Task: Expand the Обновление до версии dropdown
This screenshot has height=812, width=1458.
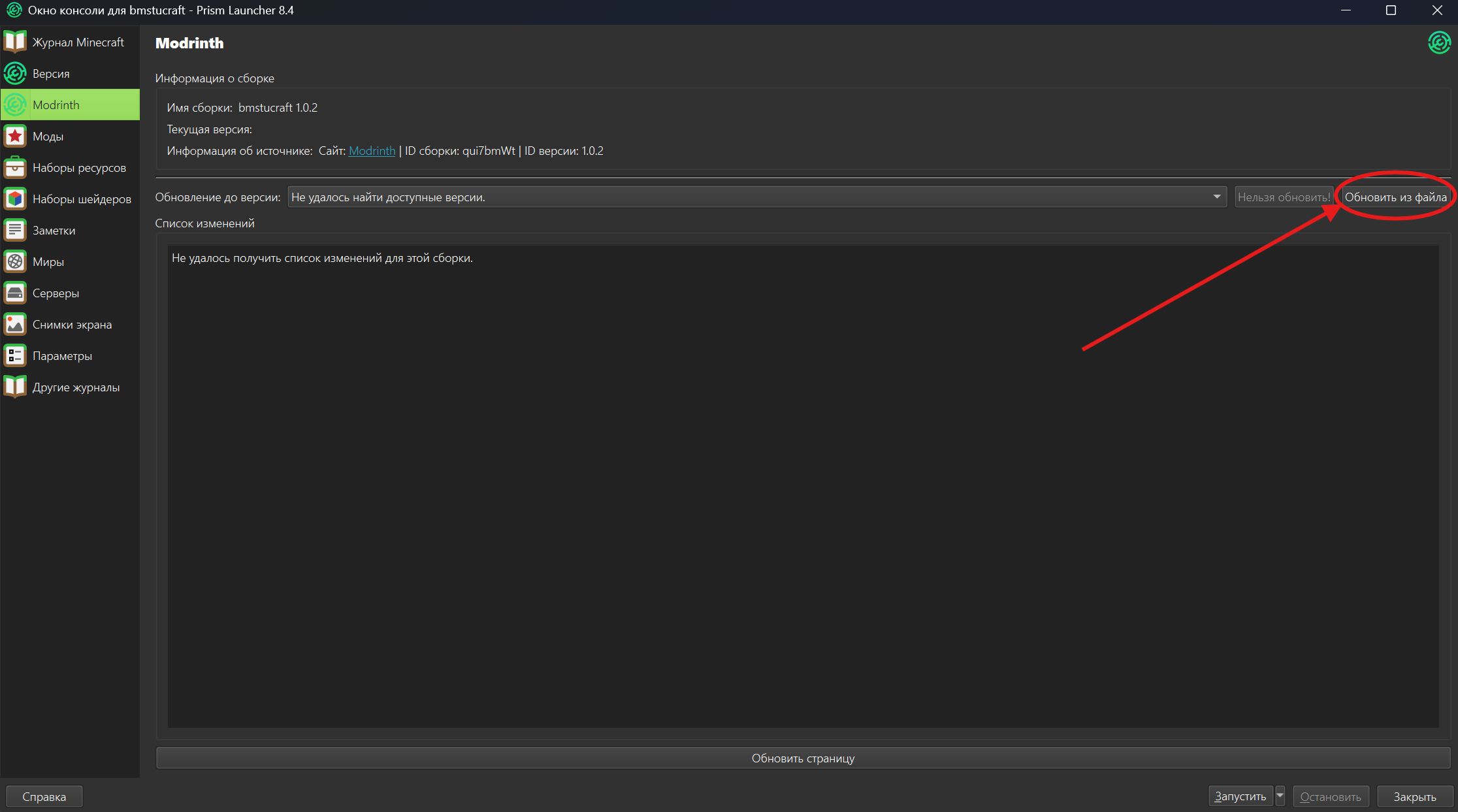Action: click(x=1216, y=197)
